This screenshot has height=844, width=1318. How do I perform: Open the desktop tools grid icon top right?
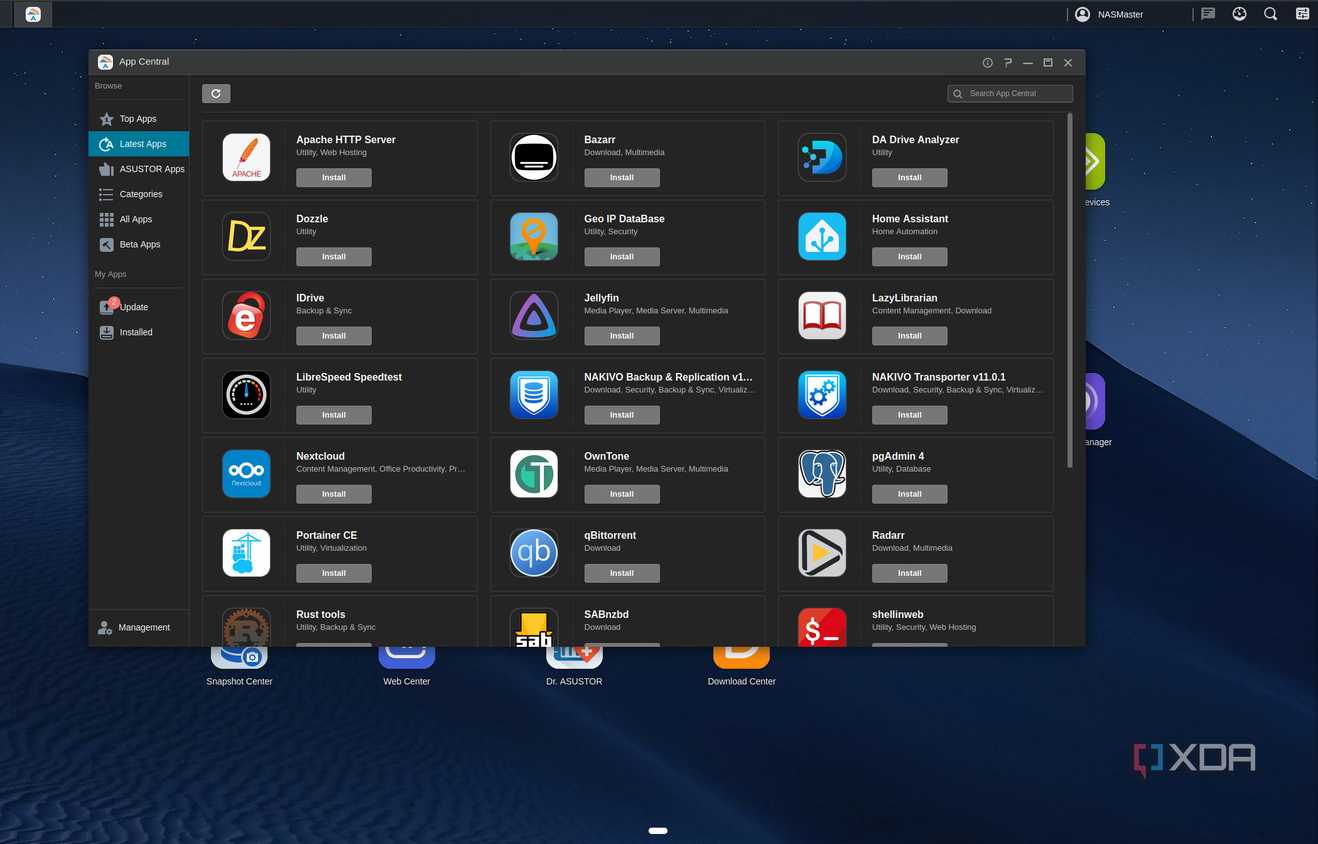coord(1302,14)
